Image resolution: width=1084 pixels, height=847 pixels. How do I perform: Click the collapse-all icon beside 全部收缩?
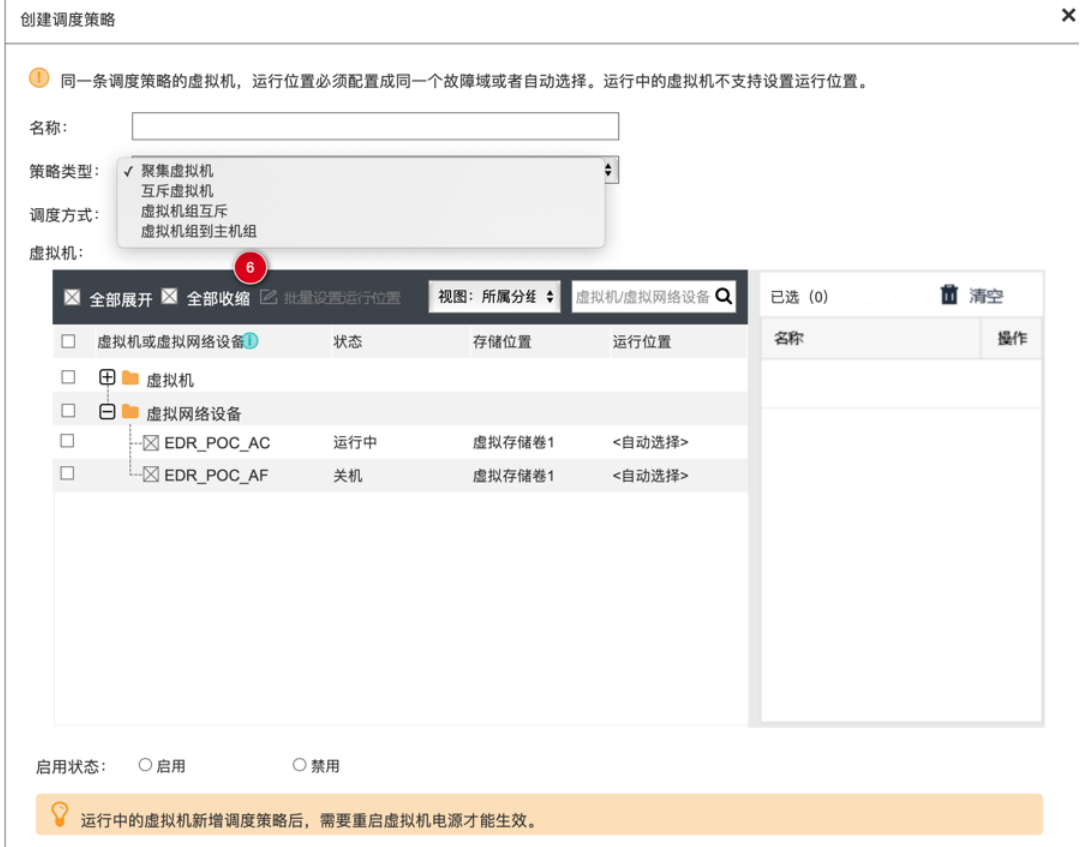point(169,296)
